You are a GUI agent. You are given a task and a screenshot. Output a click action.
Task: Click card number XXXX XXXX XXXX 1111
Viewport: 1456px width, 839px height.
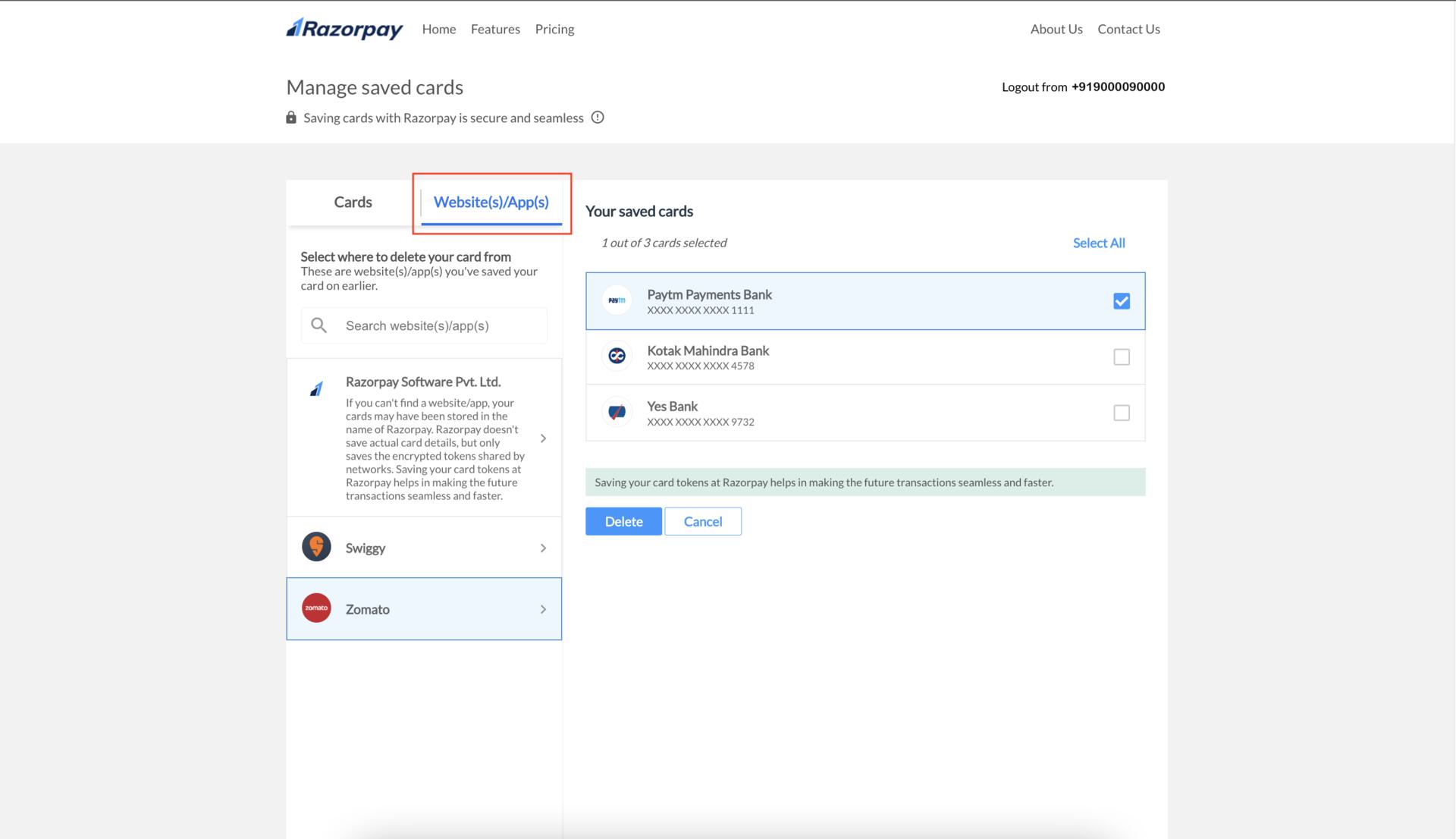point(701,310)
